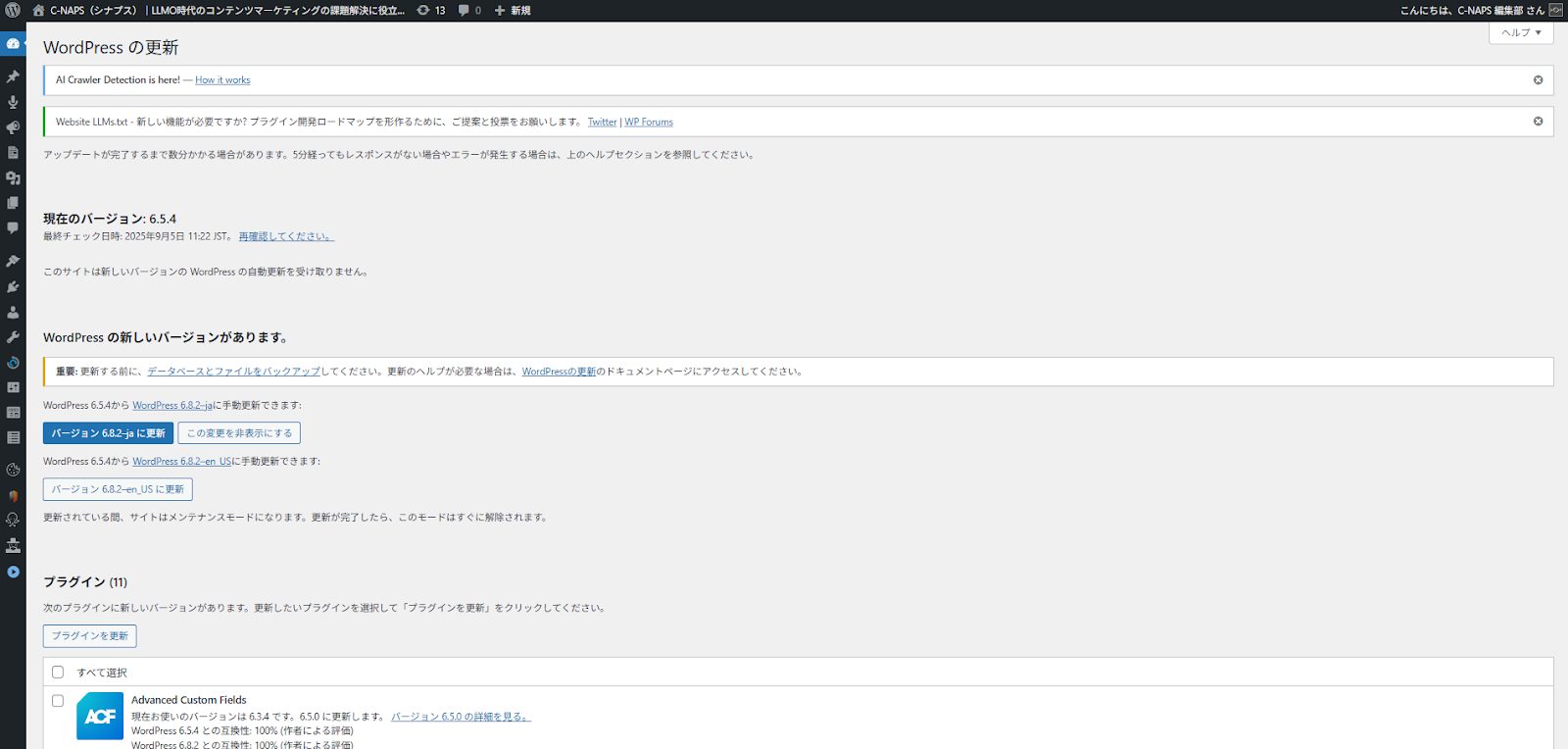The image size is (1568, 749).
Task: Click the 再確認してください link
Action: (x=286, y=236)
